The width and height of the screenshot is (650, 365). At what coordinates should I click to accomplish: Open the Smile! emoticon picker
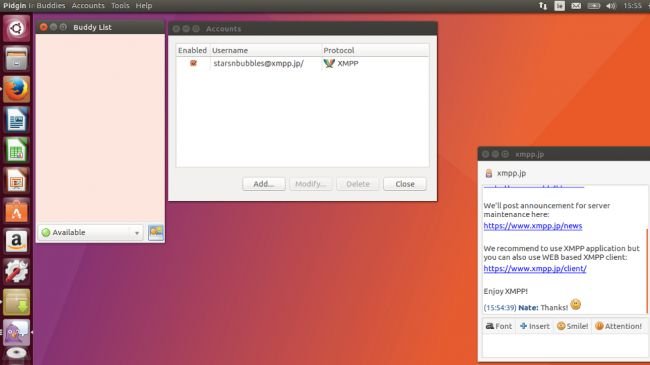tap(572, 326)
